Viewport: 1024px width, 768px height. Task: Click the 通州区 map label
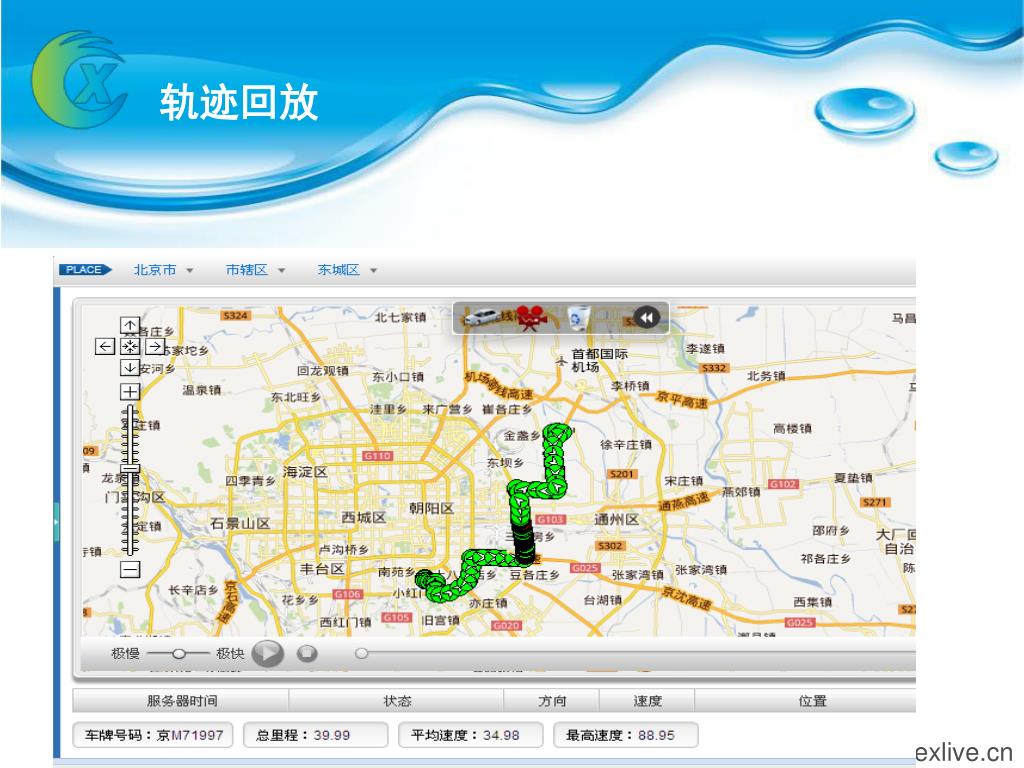click(x=616, y=519)
